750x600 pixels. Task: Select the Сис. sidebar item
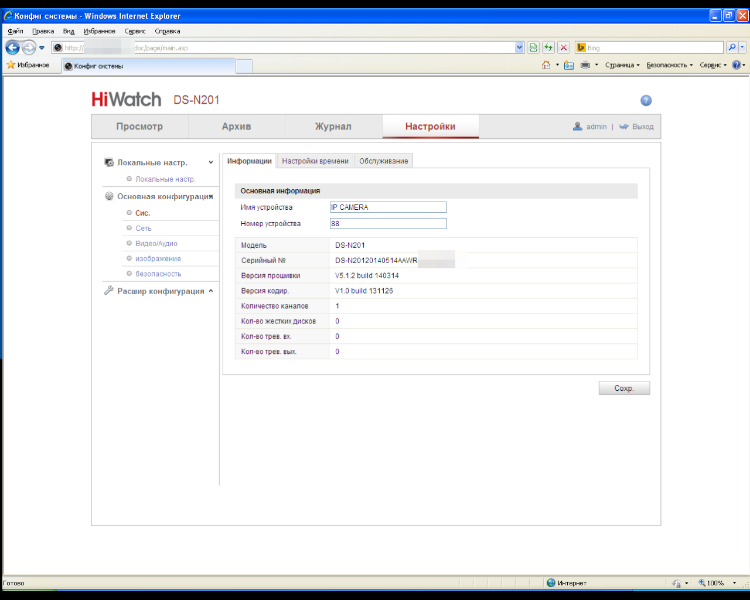point(143,213)
